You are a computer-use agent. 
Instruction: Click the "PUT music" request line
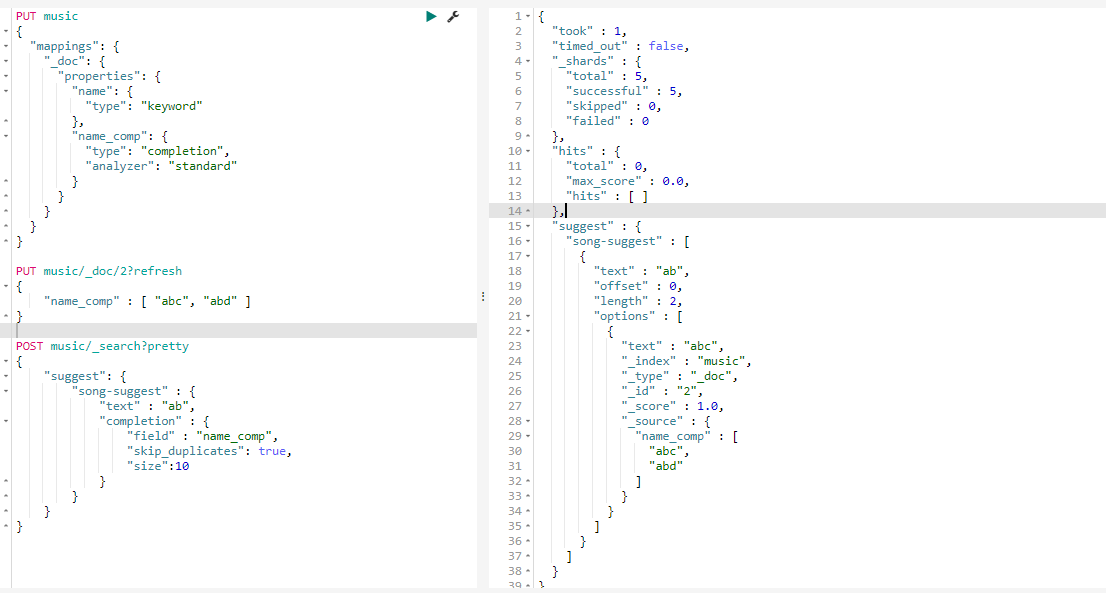(47, 16)
